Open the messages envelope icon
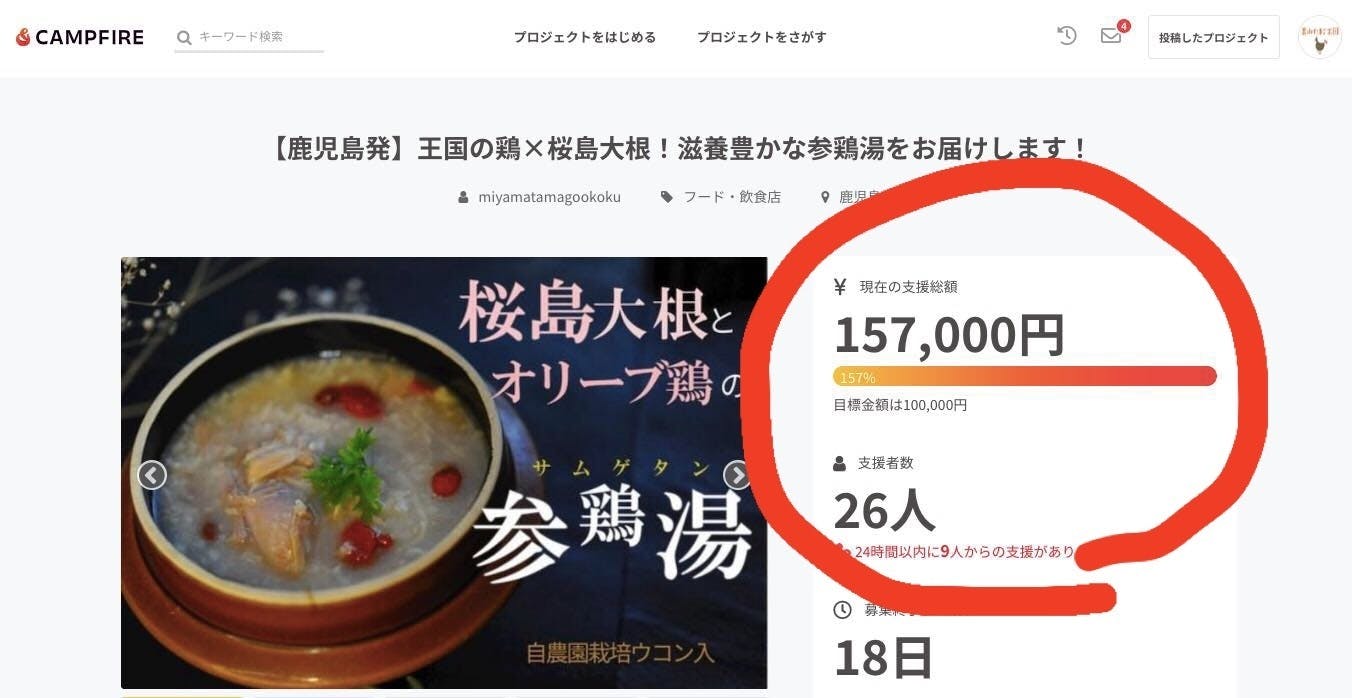Screen dimensions: 1352x698 1110,36
